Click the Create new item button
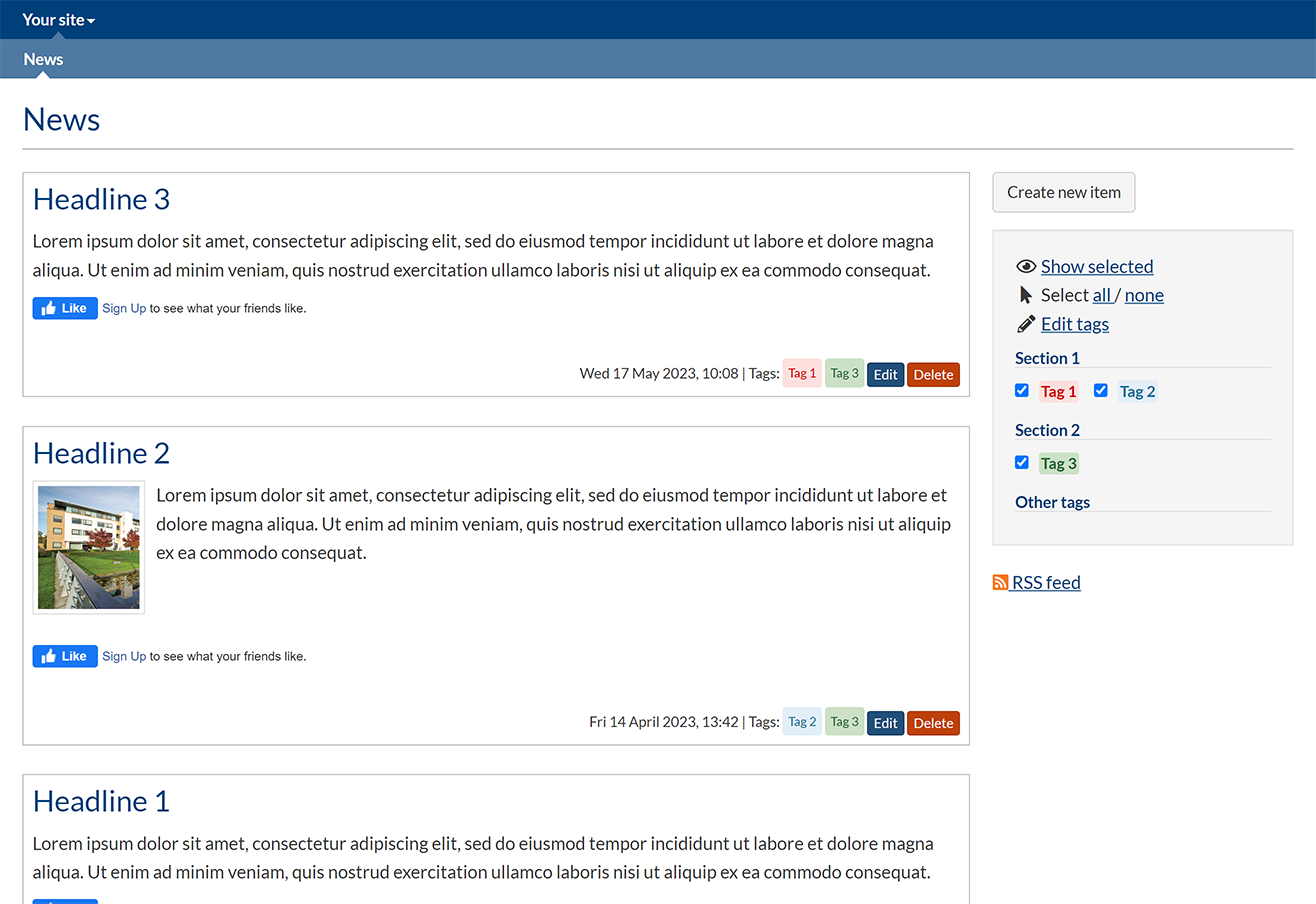The height and width of the screenshot is (904, 1316). (1063, 192)
